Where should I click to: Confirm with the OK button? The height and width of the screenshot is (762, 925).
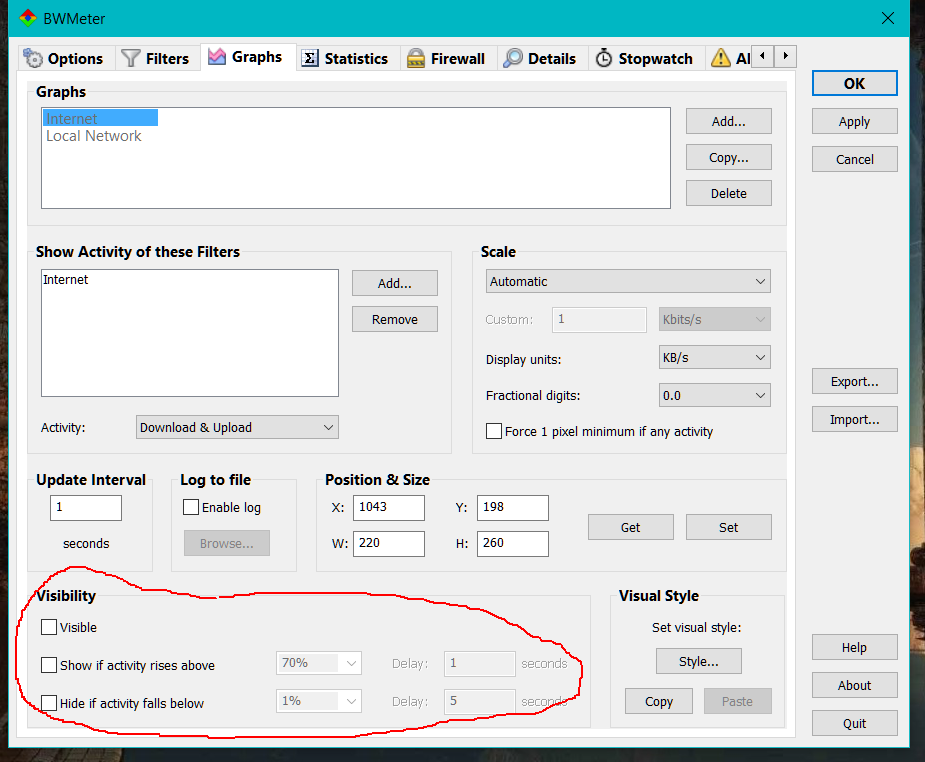854,83
